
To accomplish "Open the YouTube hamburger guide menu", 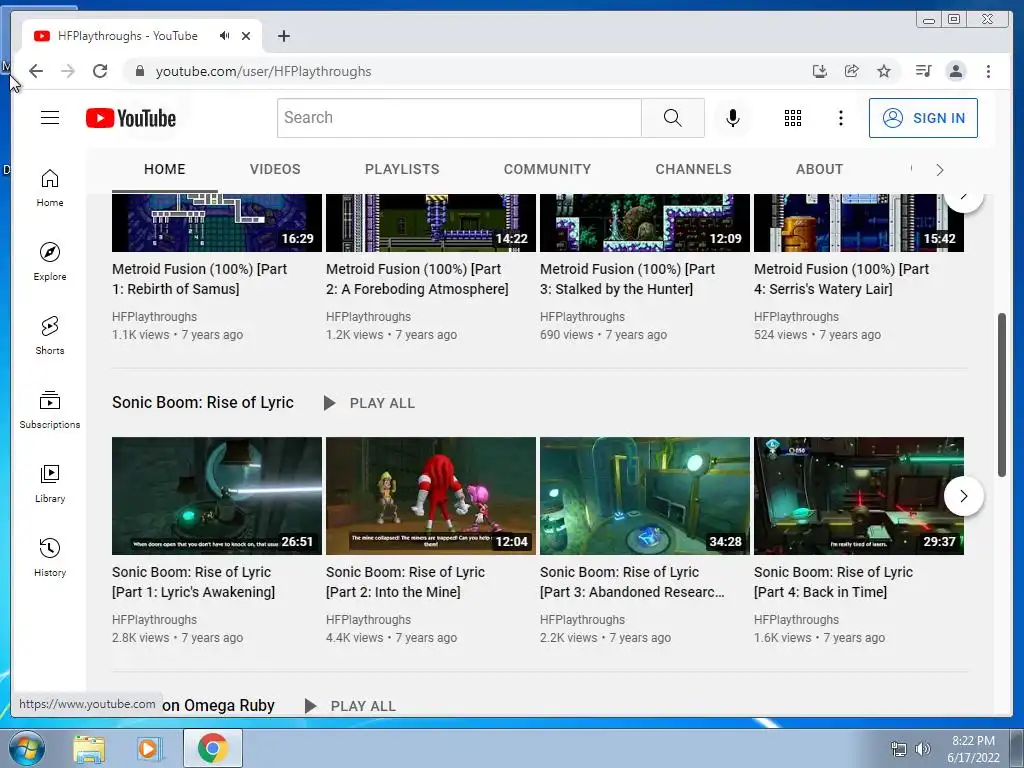I will 50,118.
